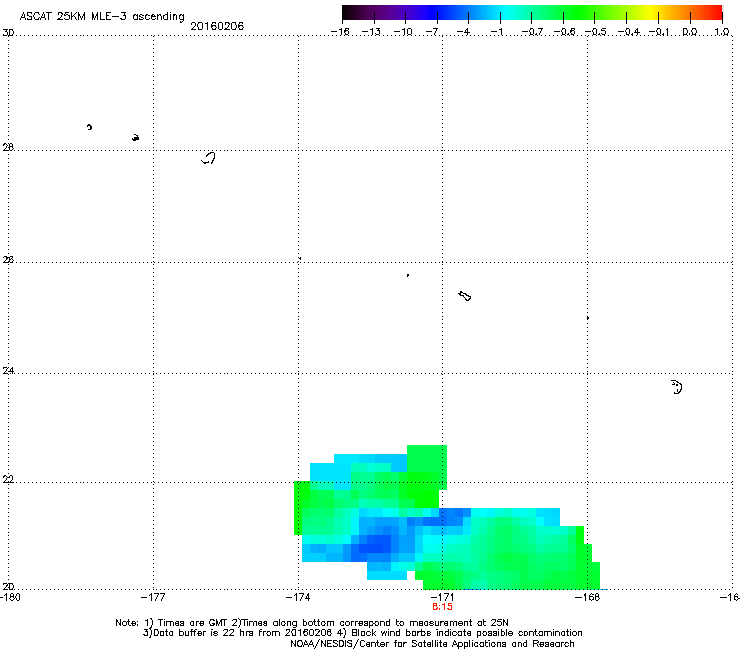This screenshot has width=740, height=650.
Task: Click latitude axis label '22'
Action: [8, 480]
